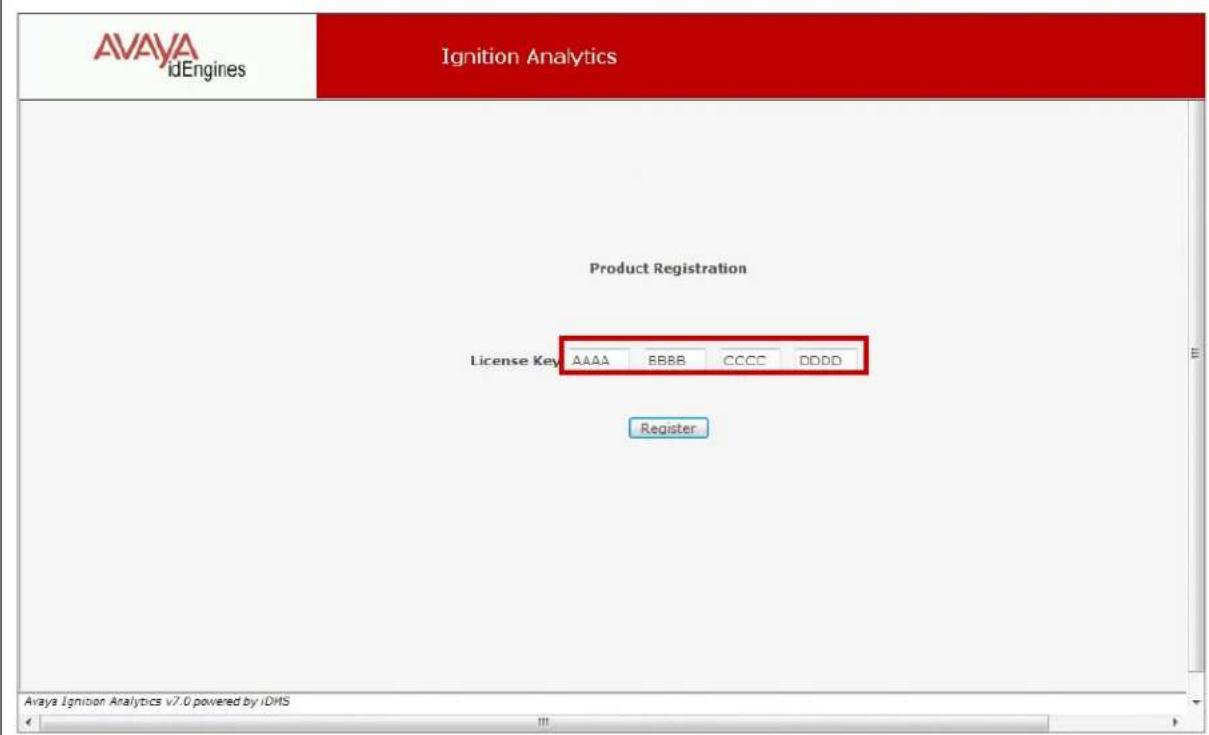Select the license key field containing BBBB
This screenshot has width=1209, height=735.
674,358
